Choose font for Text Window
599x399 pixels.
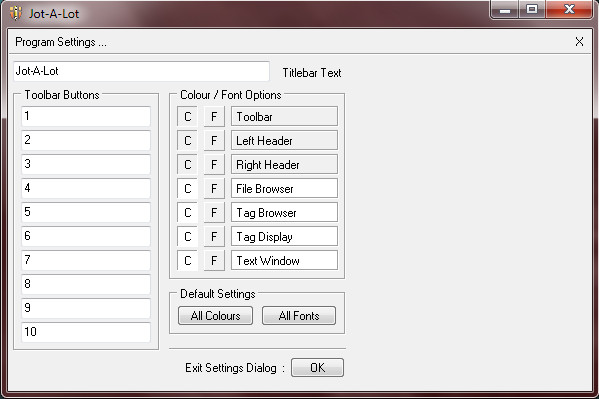[x=214, y=261]
